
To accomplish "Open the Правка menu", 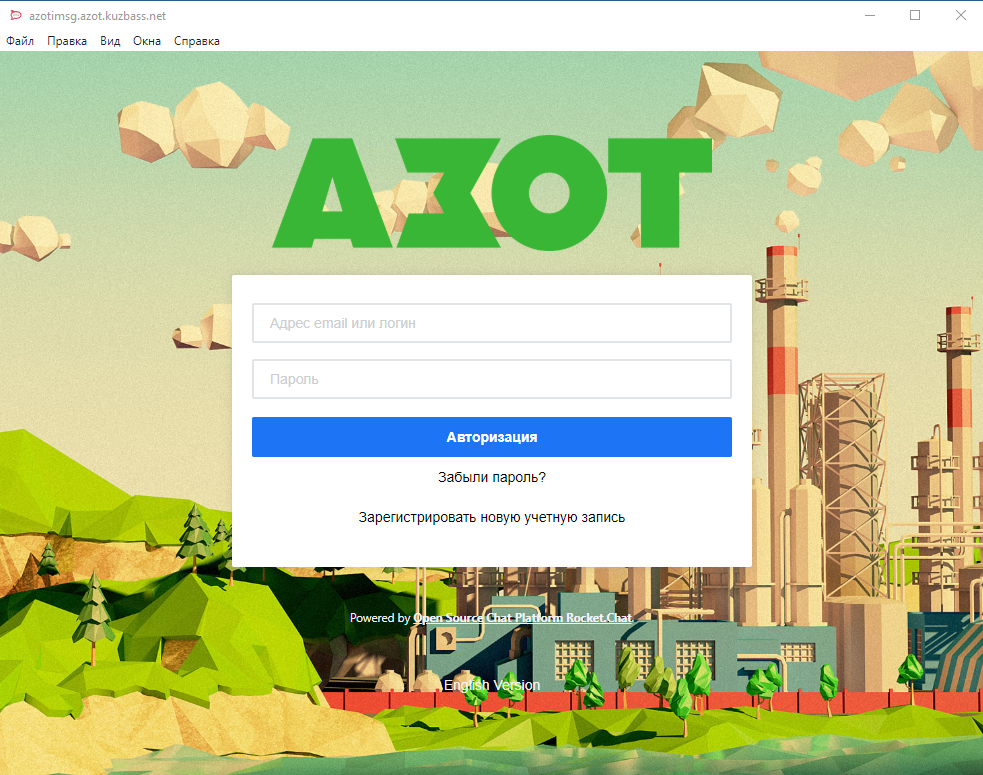I will 66,41.
